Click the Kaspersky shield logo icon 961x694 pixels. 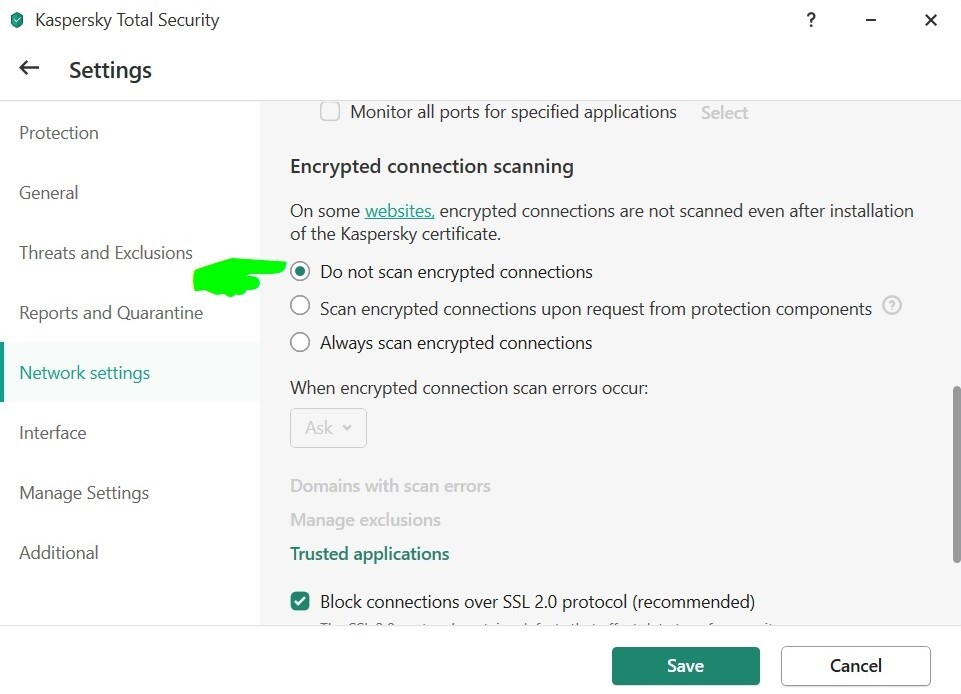[x=16, y=20]
